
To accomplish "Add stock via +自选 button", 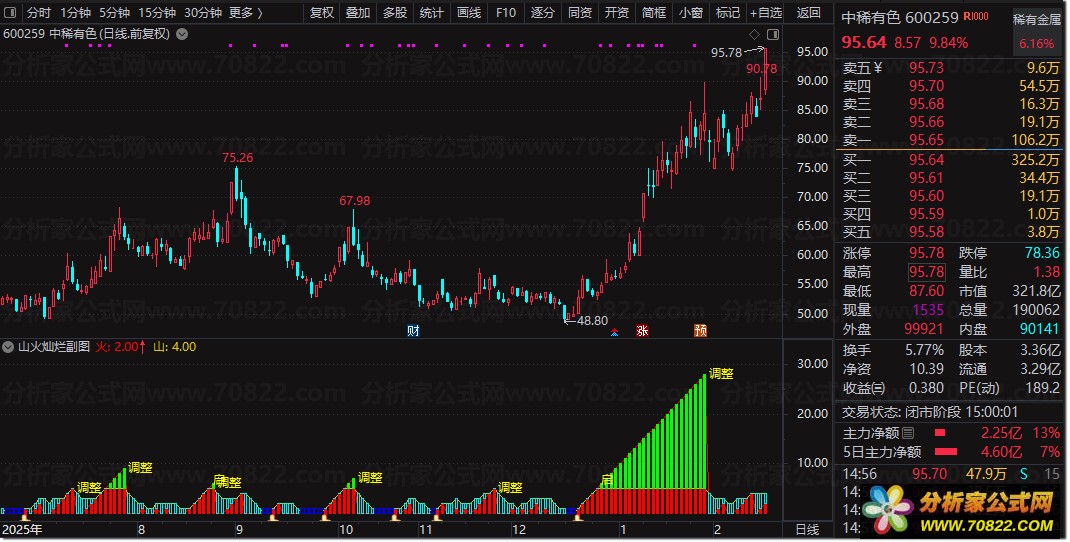I will coord(766,12).
